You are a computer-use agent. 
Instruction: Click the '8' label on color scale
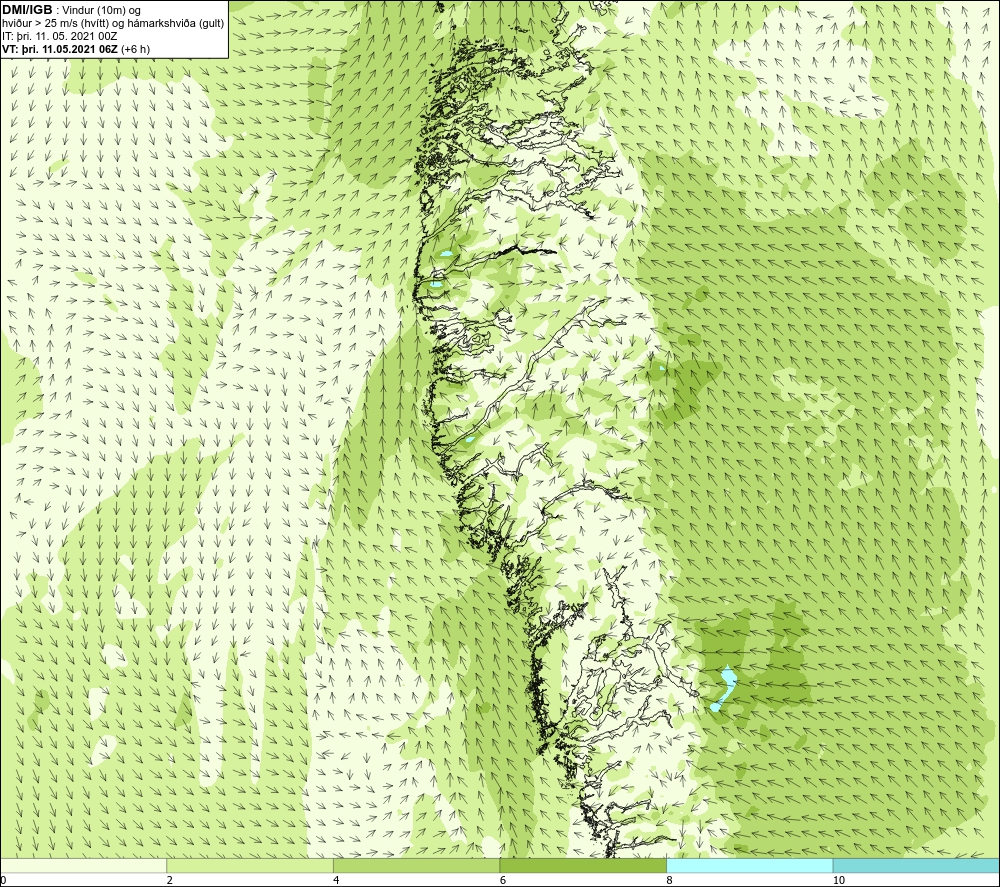[670, 880]
